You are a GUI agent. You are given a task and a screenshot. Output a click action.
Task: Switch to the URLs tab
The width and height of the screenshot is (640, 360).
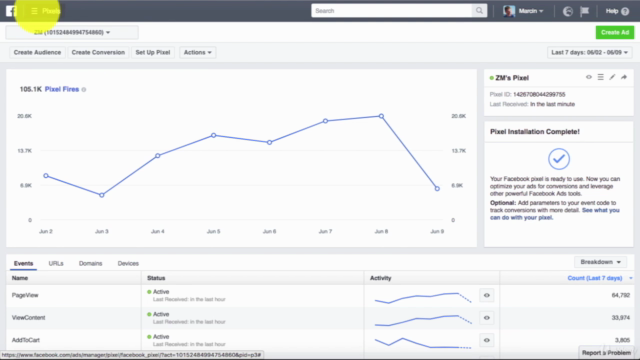(56, 263)
